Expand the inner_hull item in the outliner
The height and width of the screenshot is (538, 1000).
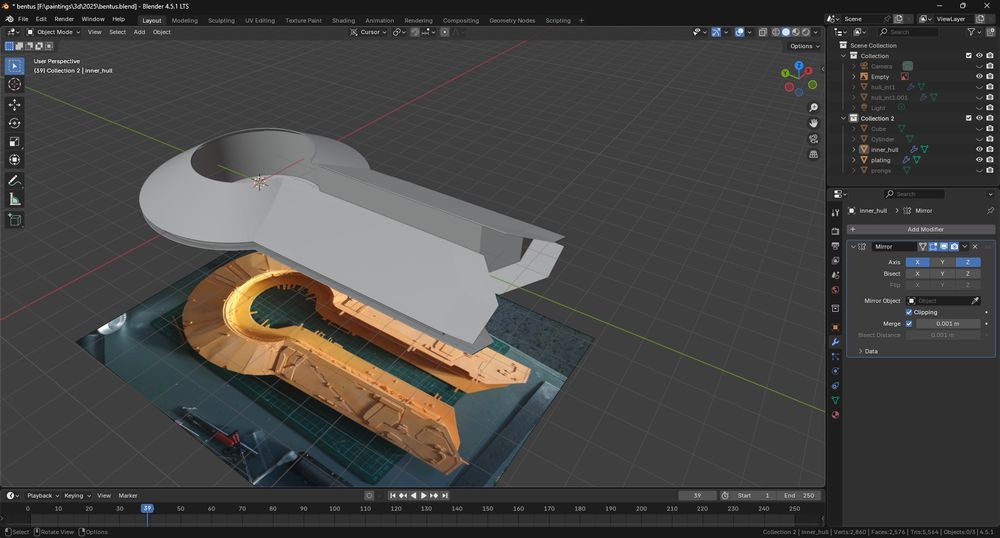[853, 149]
